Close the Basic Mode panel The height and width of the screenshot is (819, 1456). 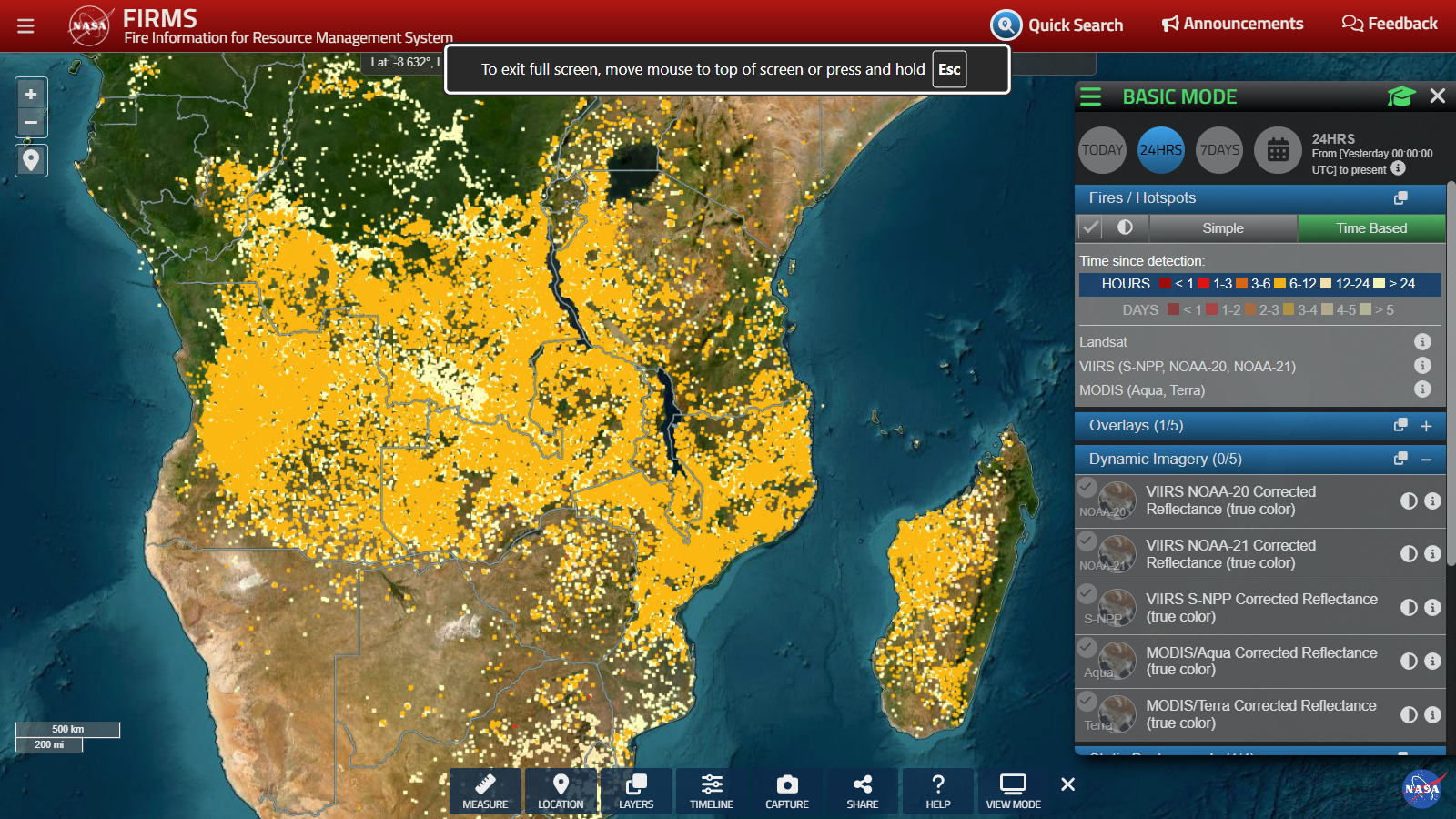point(1438,96)
